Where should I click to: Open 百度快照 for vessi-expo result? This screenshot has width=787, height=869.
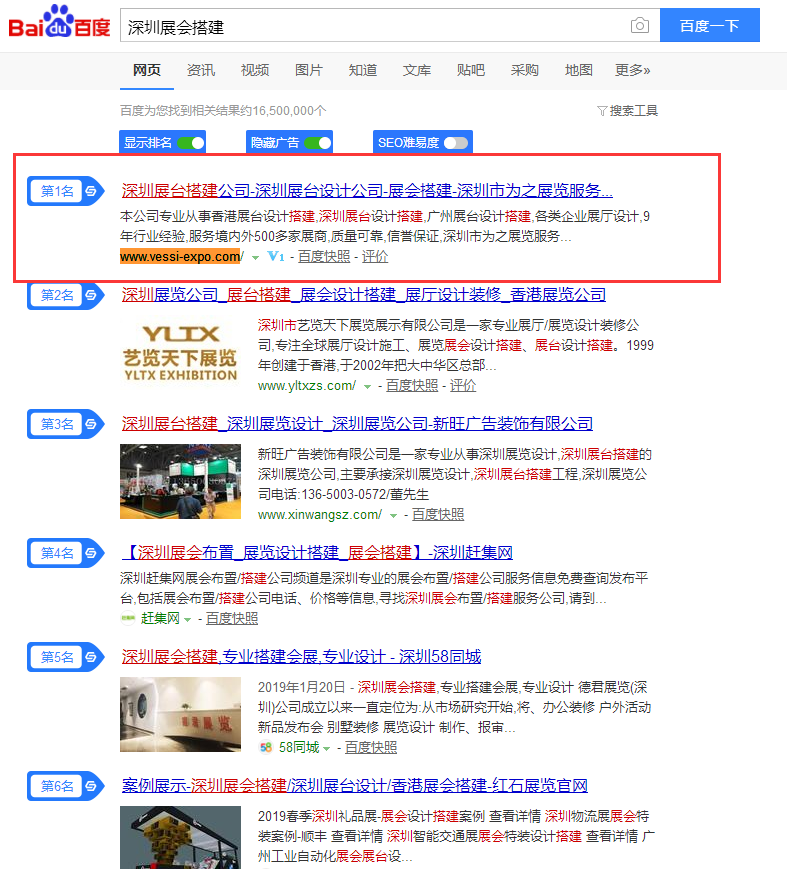pos(324,257)
